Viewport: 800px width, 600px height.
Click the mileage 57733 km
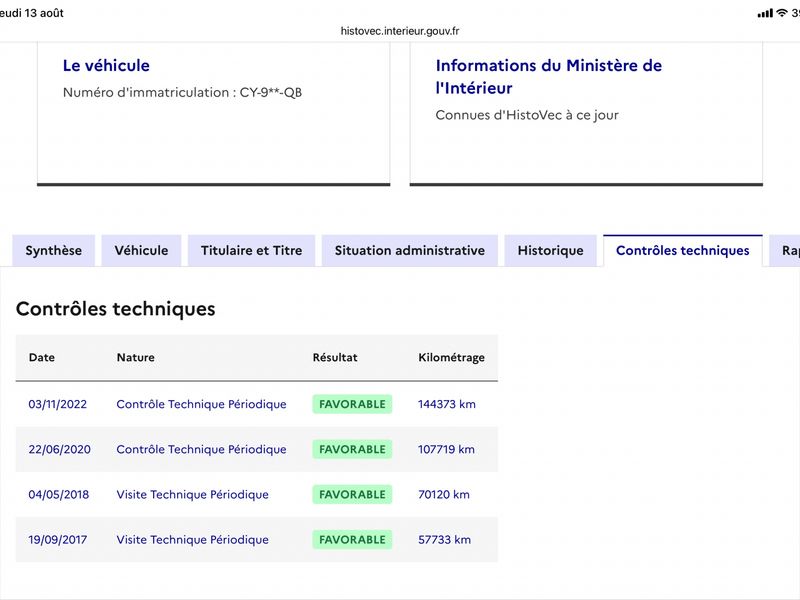pyautogui.click(x=445, y=540)
